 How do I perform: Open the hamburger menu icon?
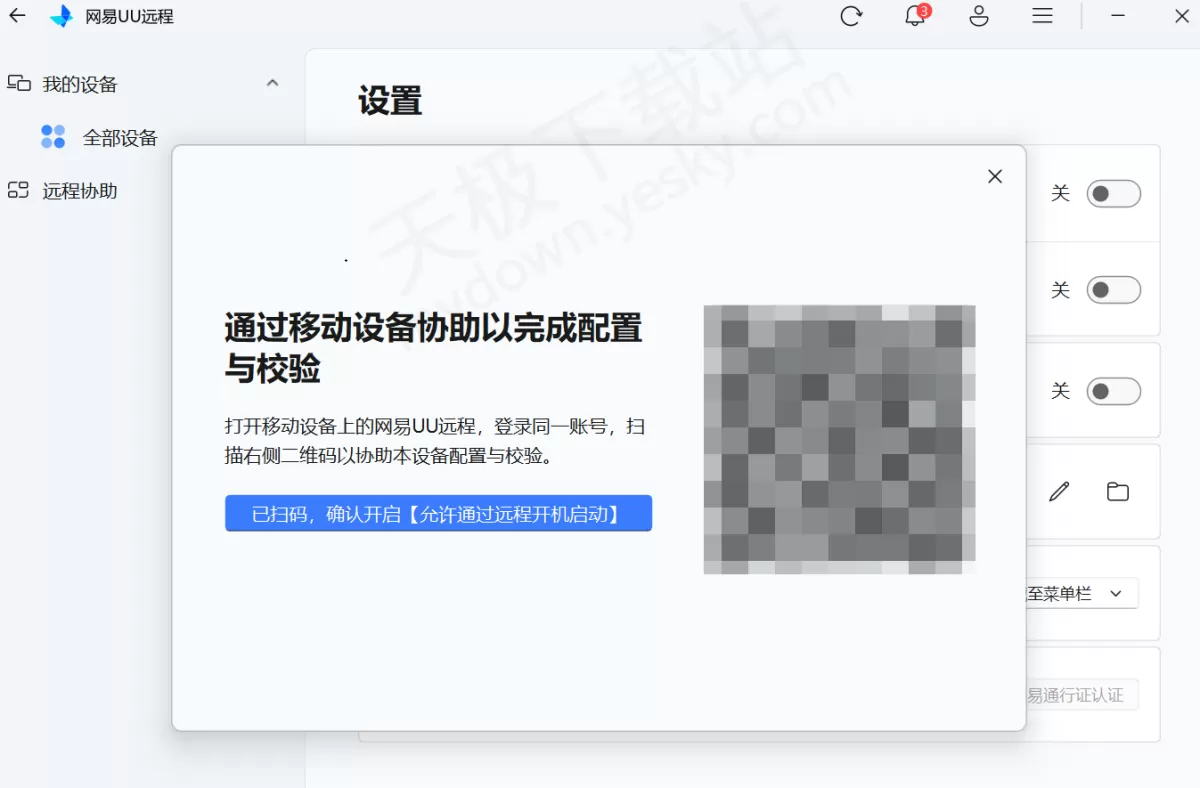pos(1042,16)
